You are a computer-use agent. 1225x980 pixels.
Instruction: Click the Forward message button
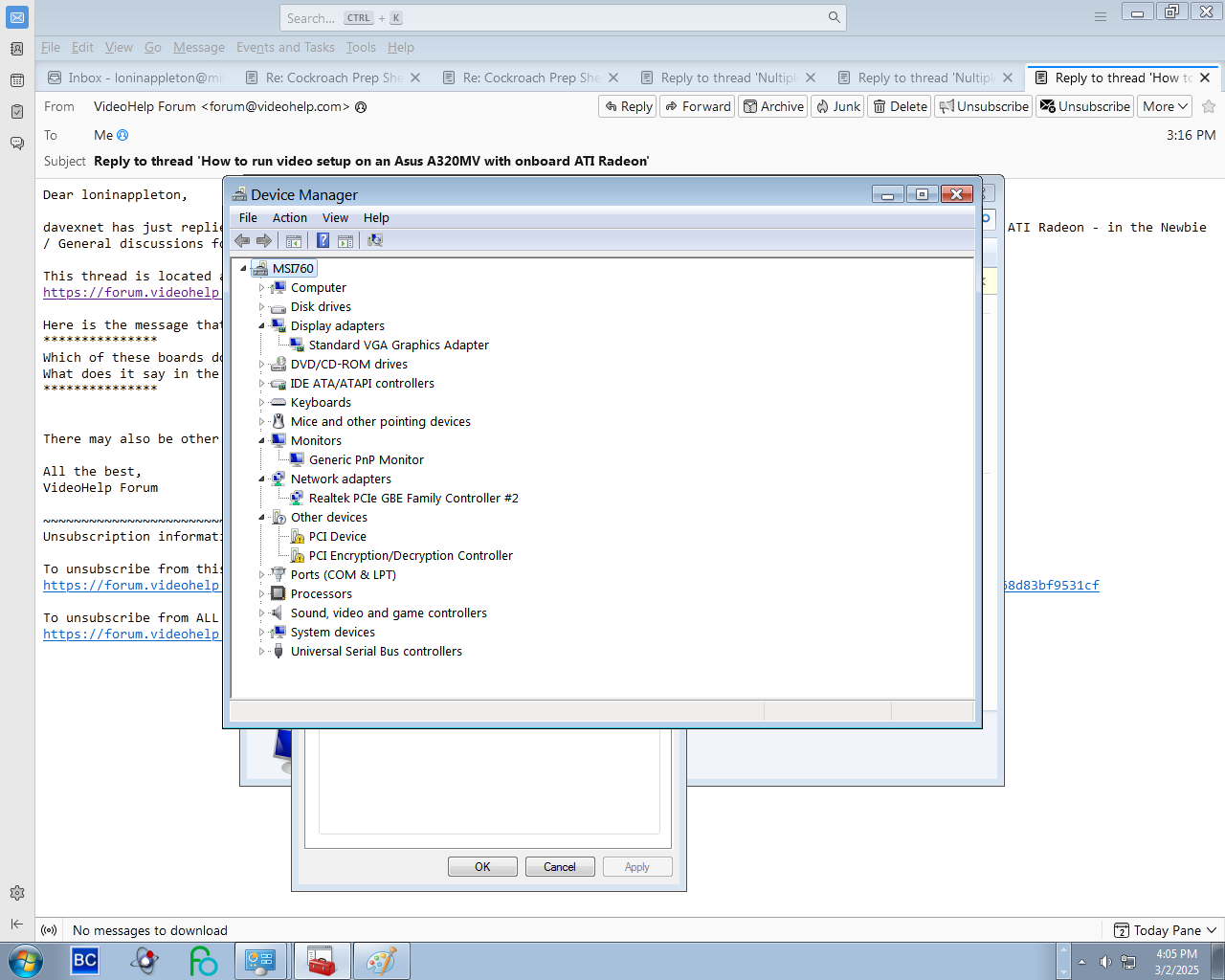[698, 106]
